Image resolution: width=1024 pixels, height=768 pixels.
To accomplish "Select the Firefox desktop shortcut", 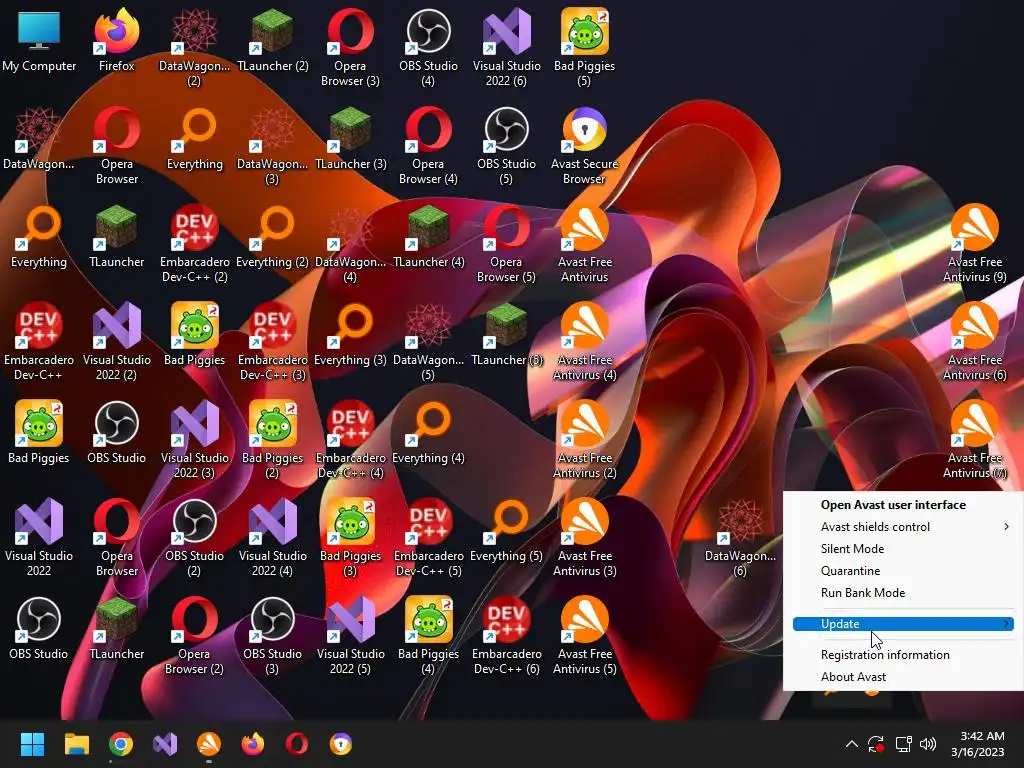I will click(116, 42).
